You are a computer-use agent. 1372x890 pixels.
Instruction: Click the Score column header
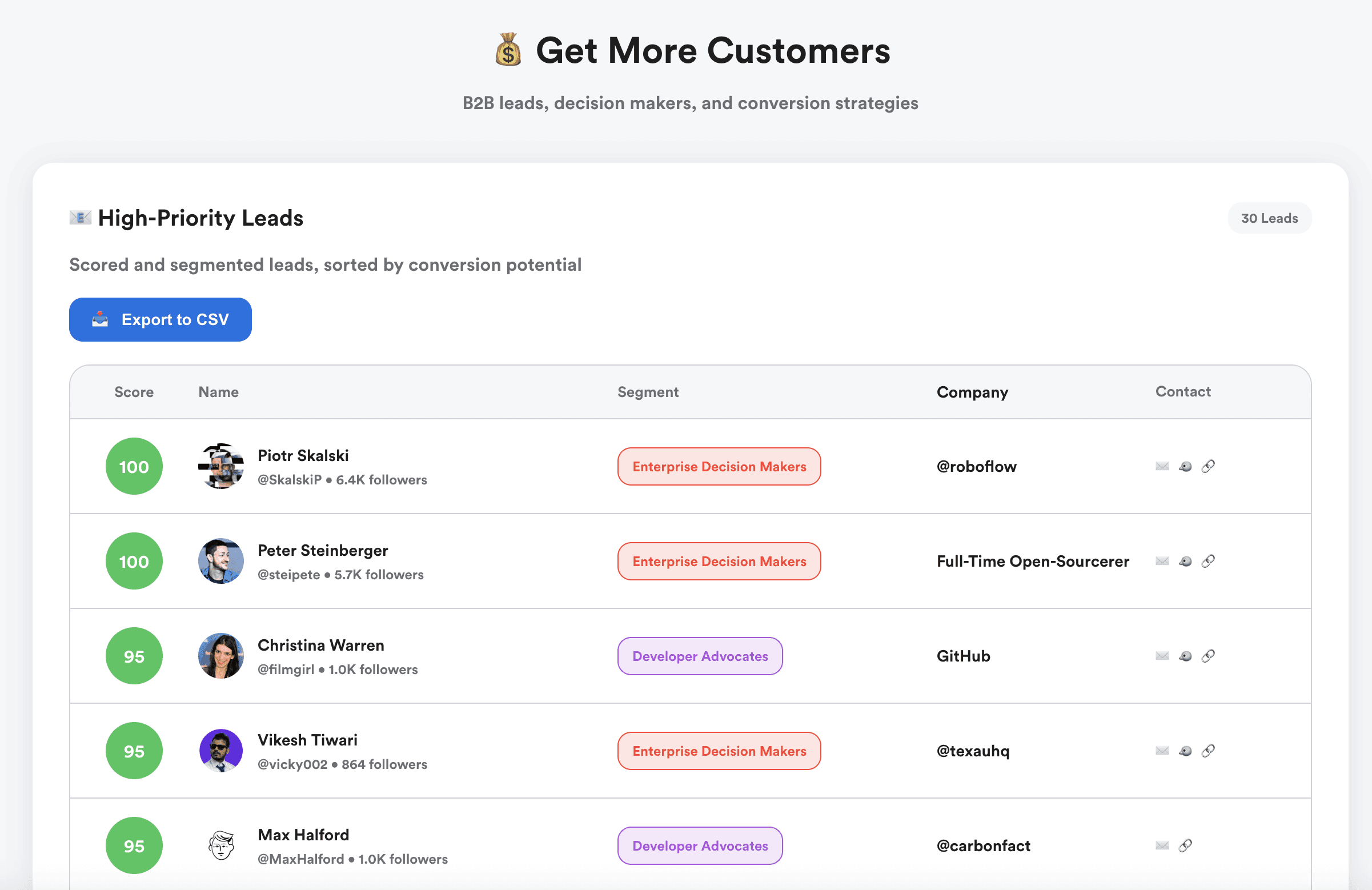point(134,392)
